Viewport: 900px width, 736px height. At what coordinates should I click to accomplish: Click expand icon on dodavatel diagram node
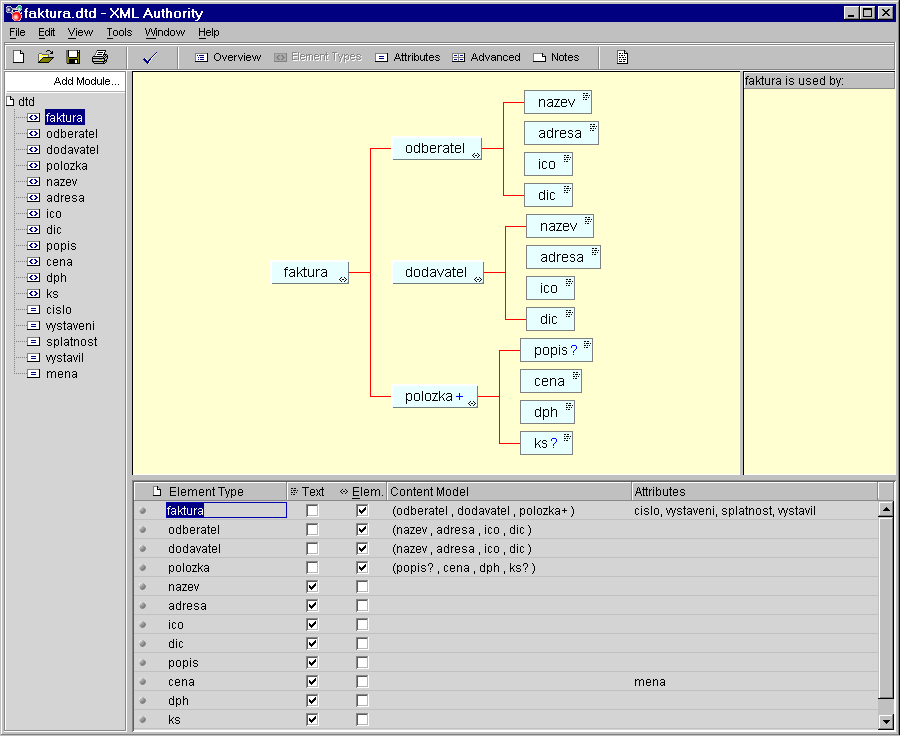tap(478, 279)
